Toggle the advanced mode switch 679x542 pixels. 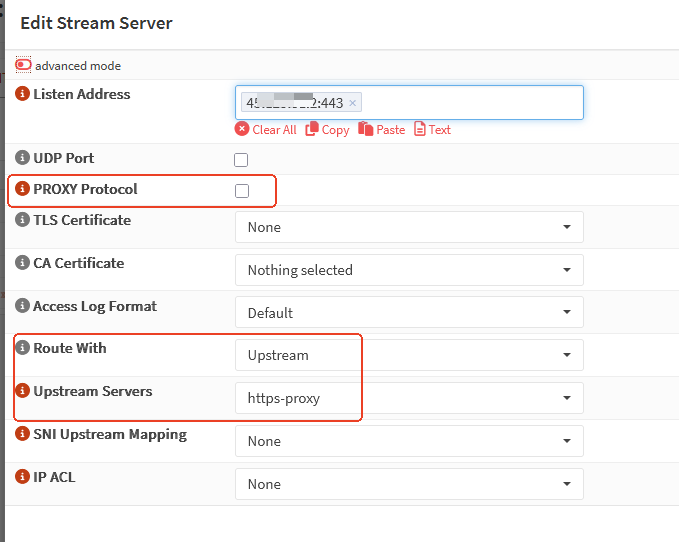(23, 65)
